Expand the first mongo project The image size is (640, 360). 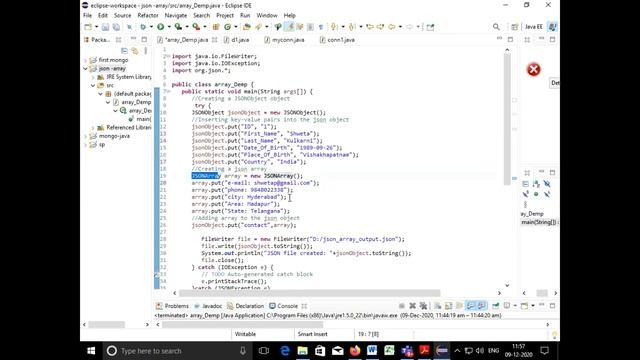click(85, 60)
